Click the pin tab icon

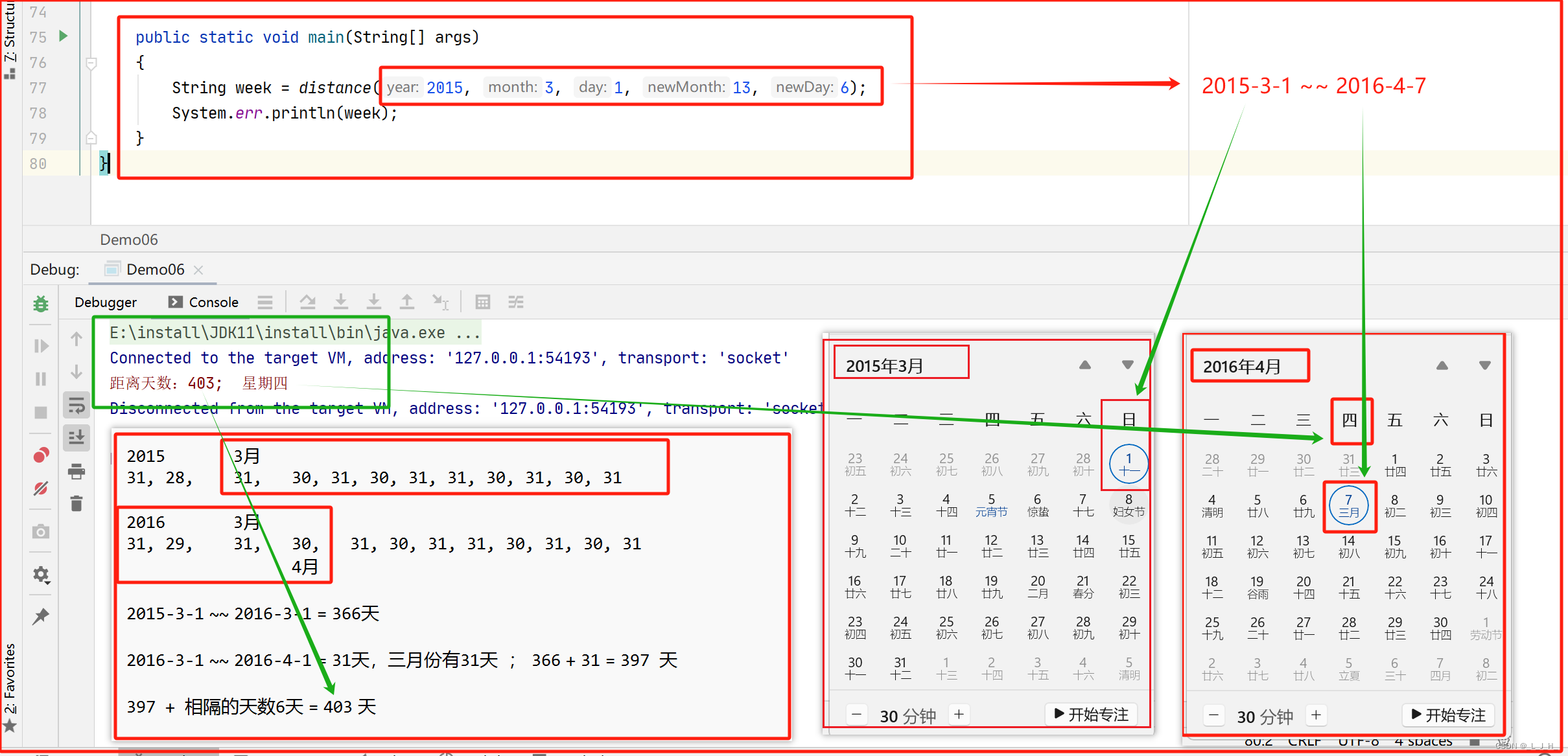coord(41,616)
